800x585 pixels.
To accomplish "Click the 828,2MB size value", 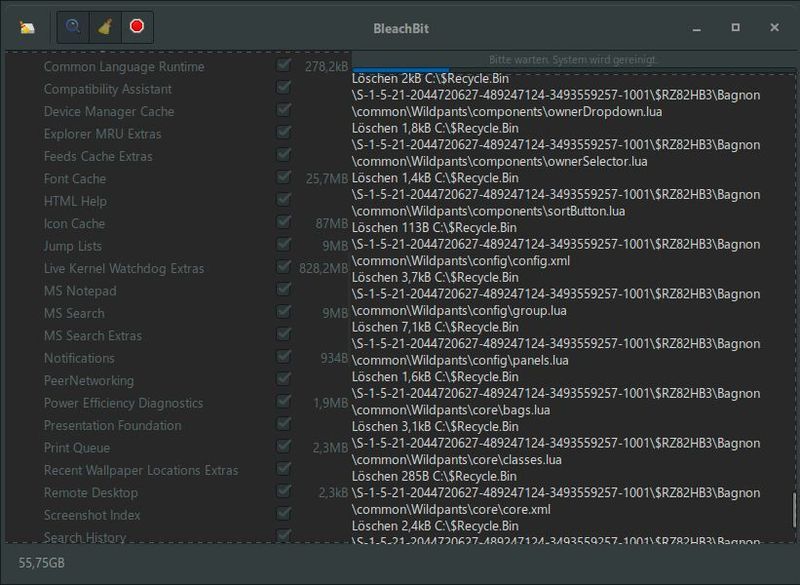I will point(323,268).
